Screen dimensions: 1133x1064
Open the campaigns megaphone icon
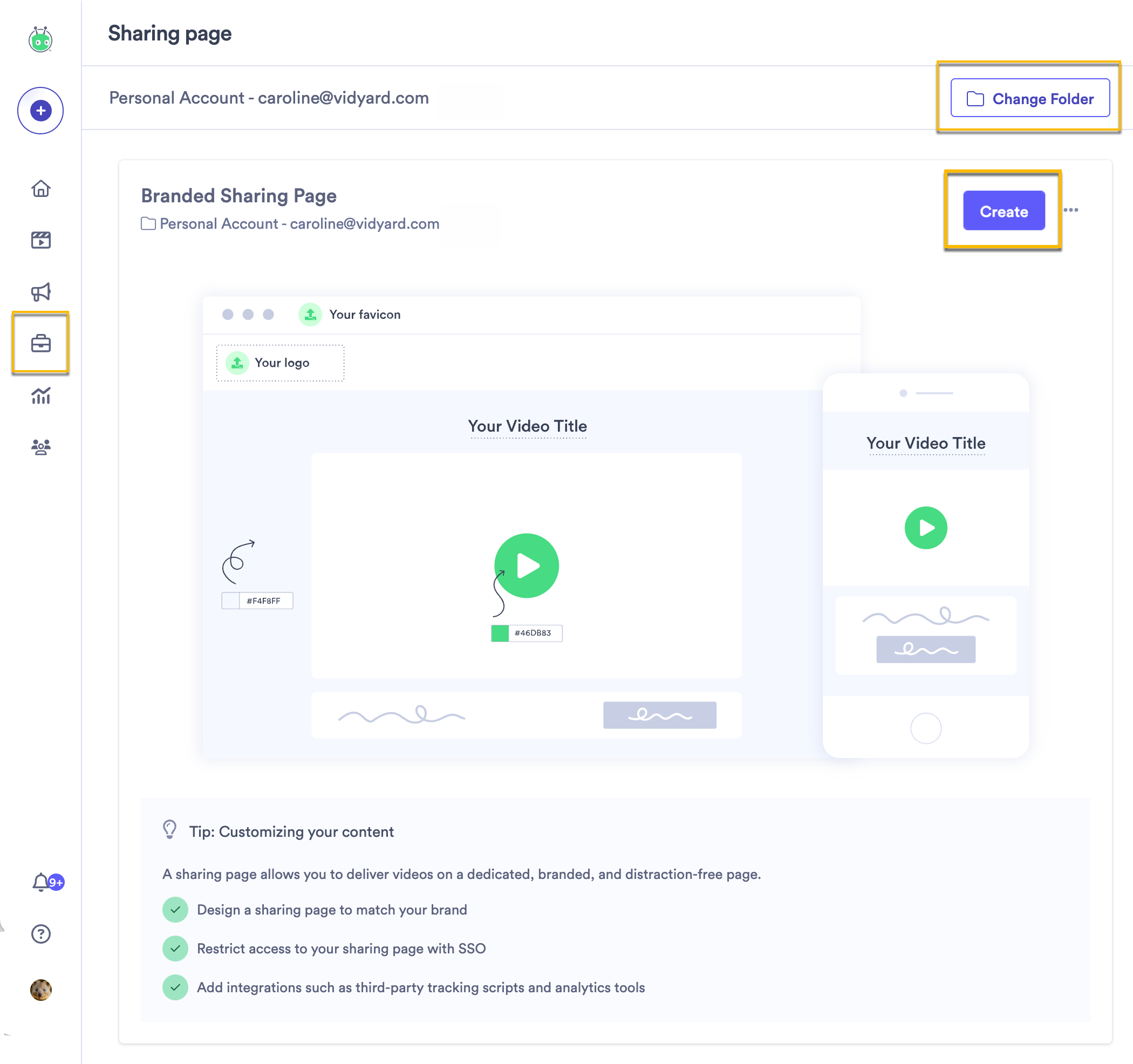[40, 292]
